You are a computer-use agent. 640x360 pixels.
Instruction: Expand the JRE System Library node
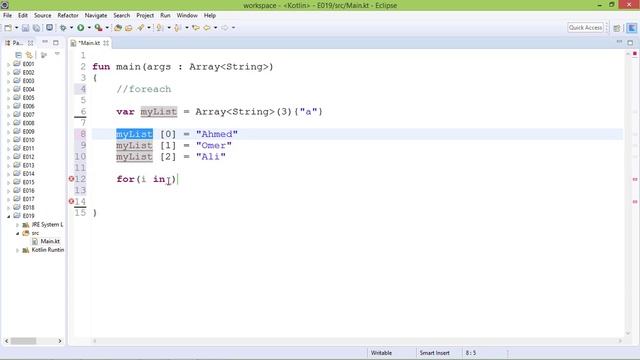18,225
